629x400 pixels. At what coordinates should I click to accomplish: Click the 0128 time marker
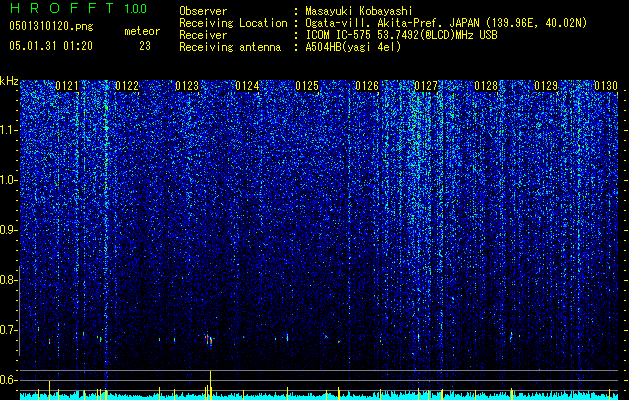pos(486,86)
